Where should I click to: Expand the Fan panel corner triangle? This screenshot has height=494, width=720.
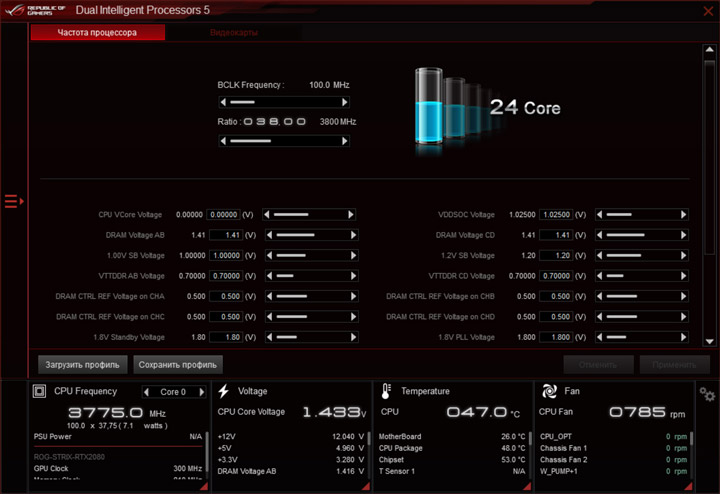click(x=688, y=486)
